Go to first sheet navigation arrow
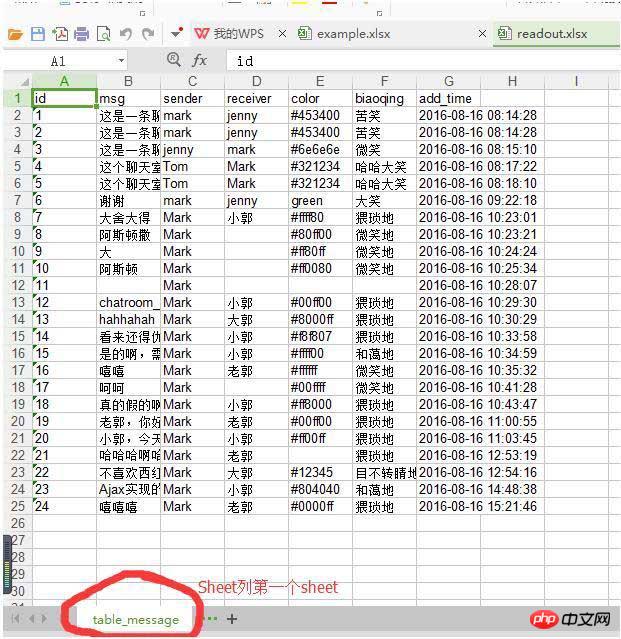The image size is (621, 639). tap(15, 619)
